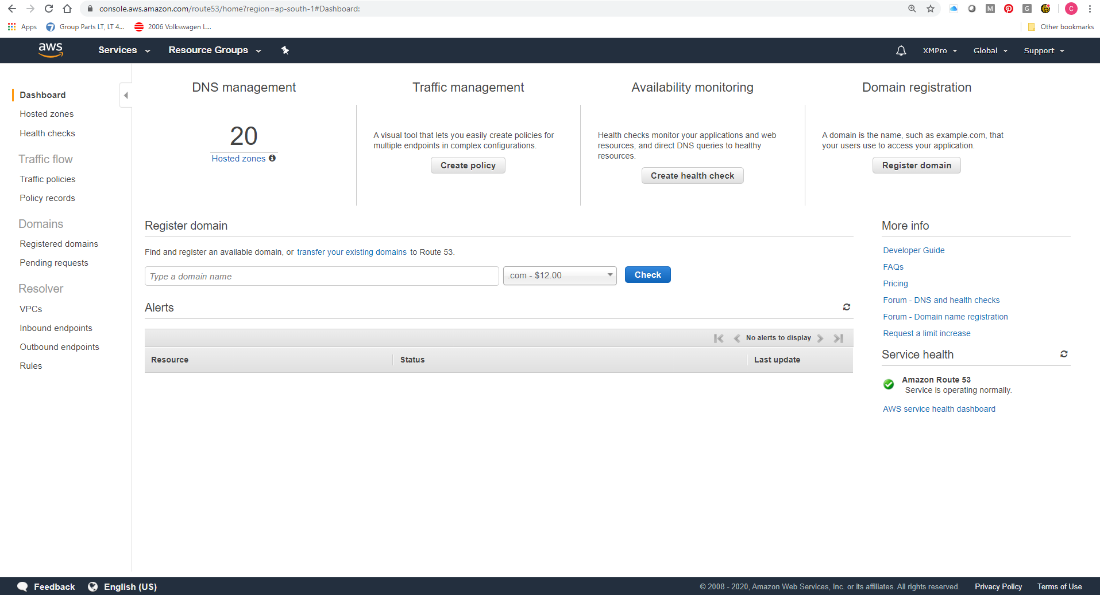Click the domain name input field
The image size is (1100, 595).
322,276
